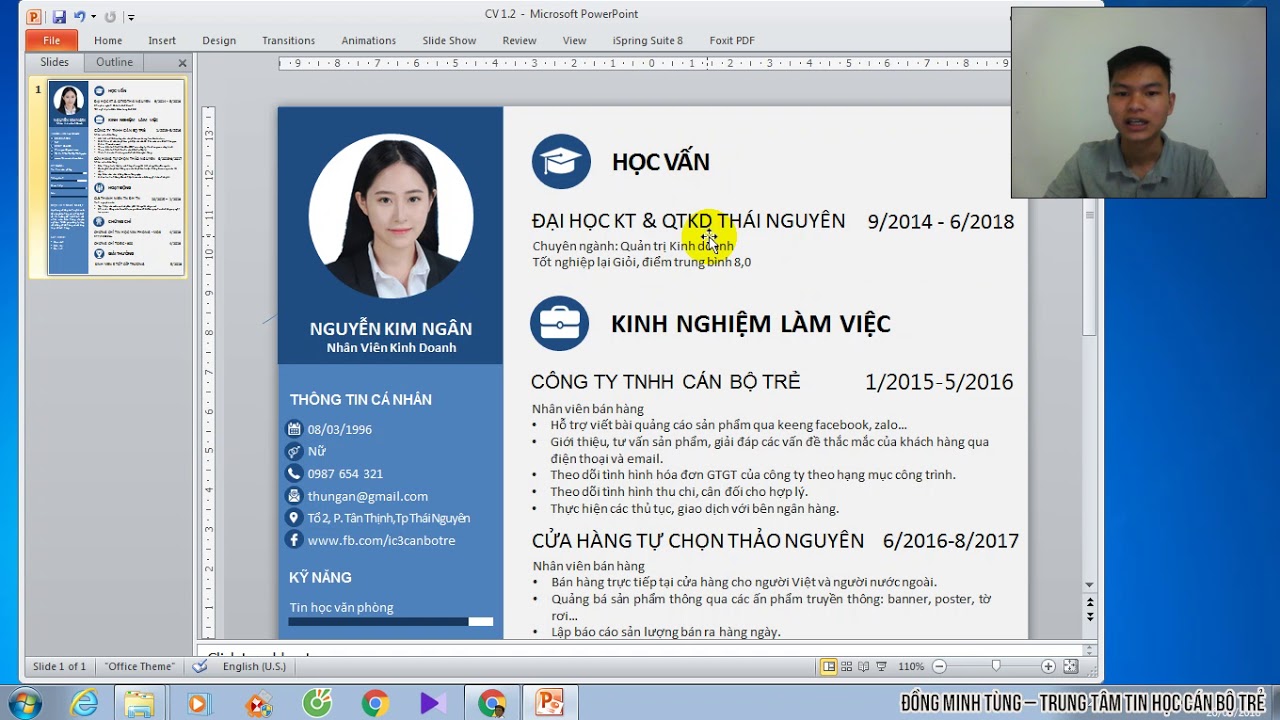Open Internet Explorer from the taskbar

[x=84, y=704]
